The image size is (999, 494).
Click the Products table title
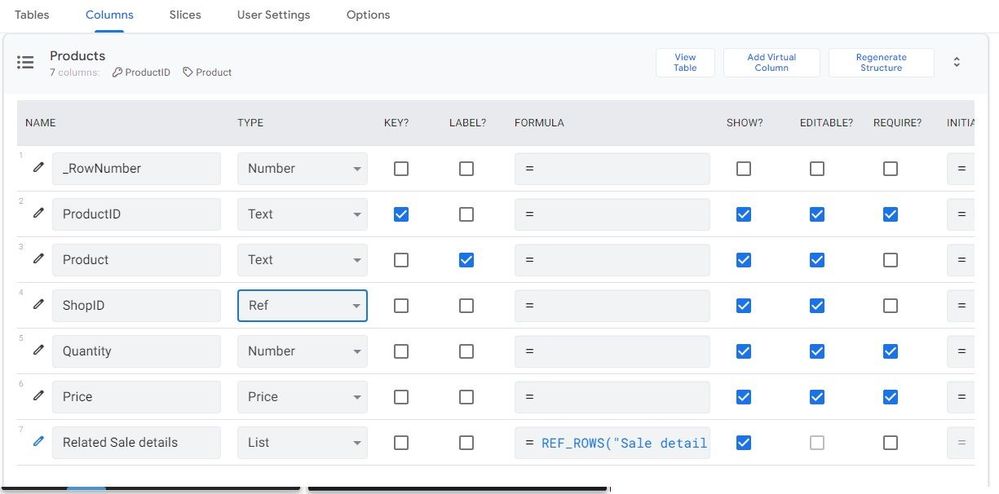[x=77, y=56]
